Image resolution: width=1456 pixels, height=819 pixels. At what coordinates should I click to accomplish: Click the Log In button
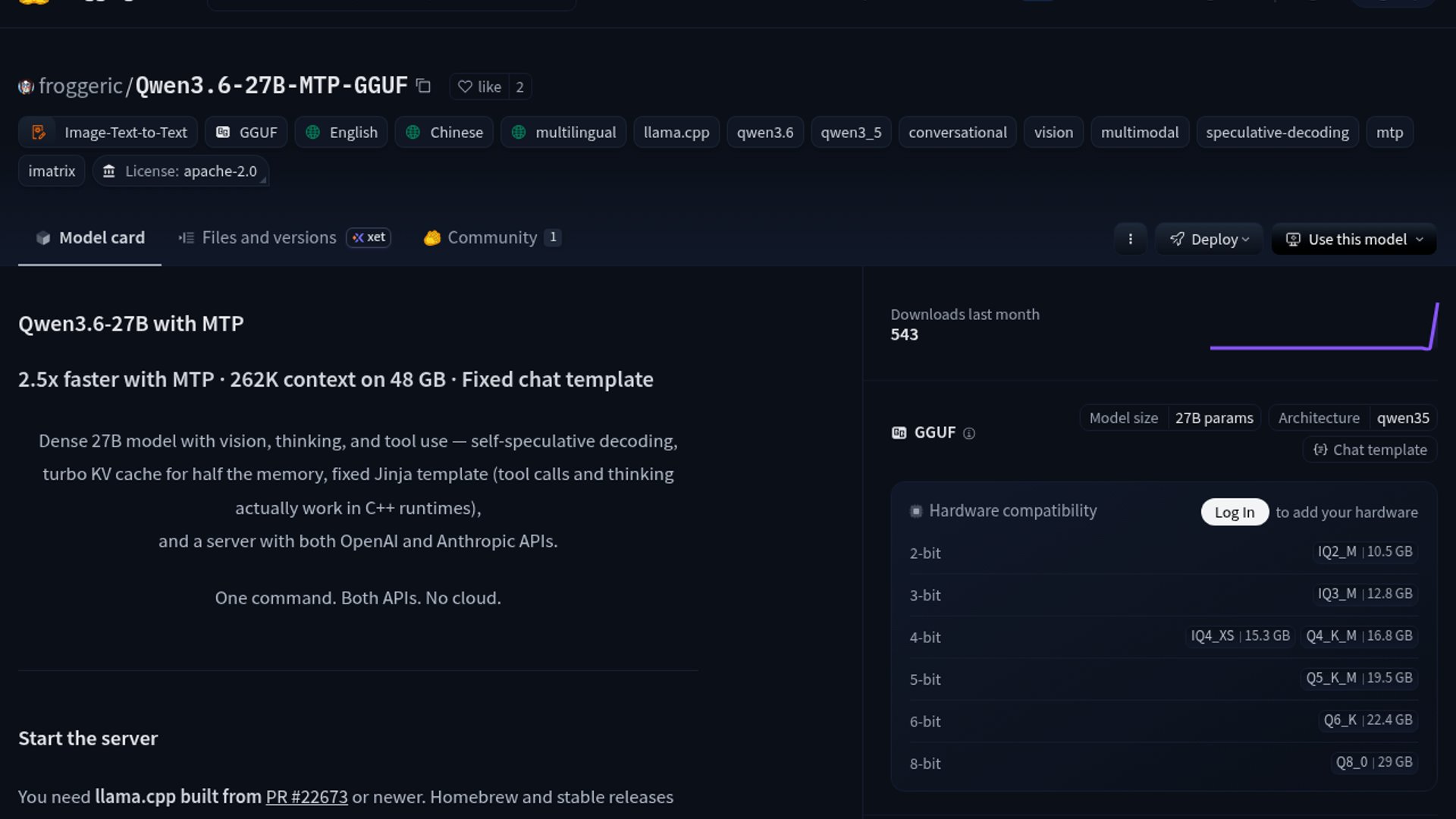click(x=1235, y=512)
